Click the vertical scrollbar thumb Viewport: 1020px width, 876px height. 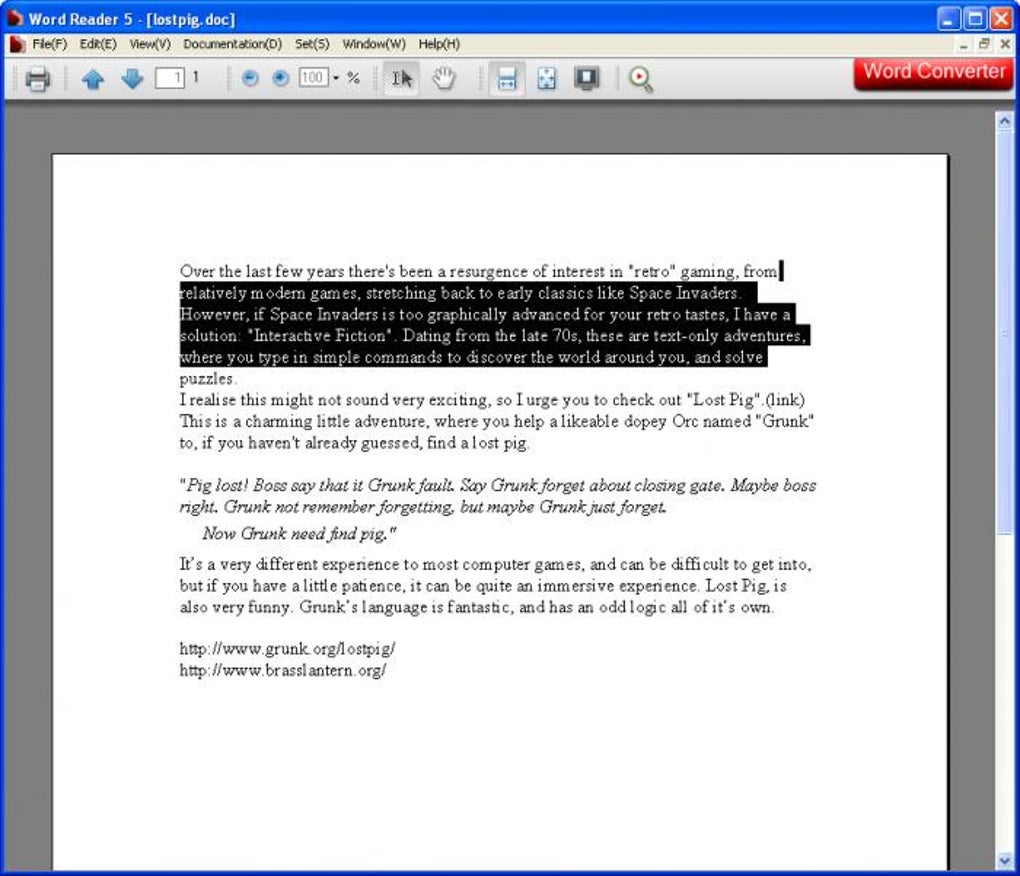1004,332
